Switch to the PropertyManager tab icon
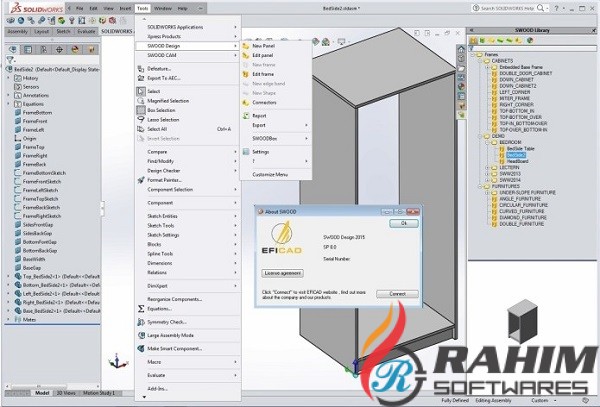This screenshot has width=600, height=407. pyautogui.click(x=28, y=49)
